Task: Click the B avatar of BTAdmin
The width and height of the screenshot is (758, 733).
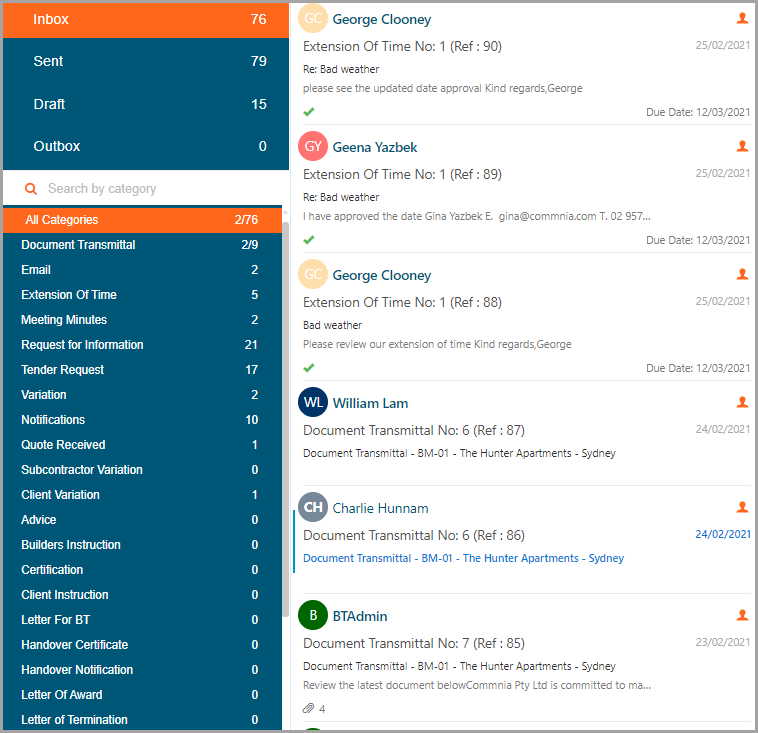Action: click(x=313, y=615)
